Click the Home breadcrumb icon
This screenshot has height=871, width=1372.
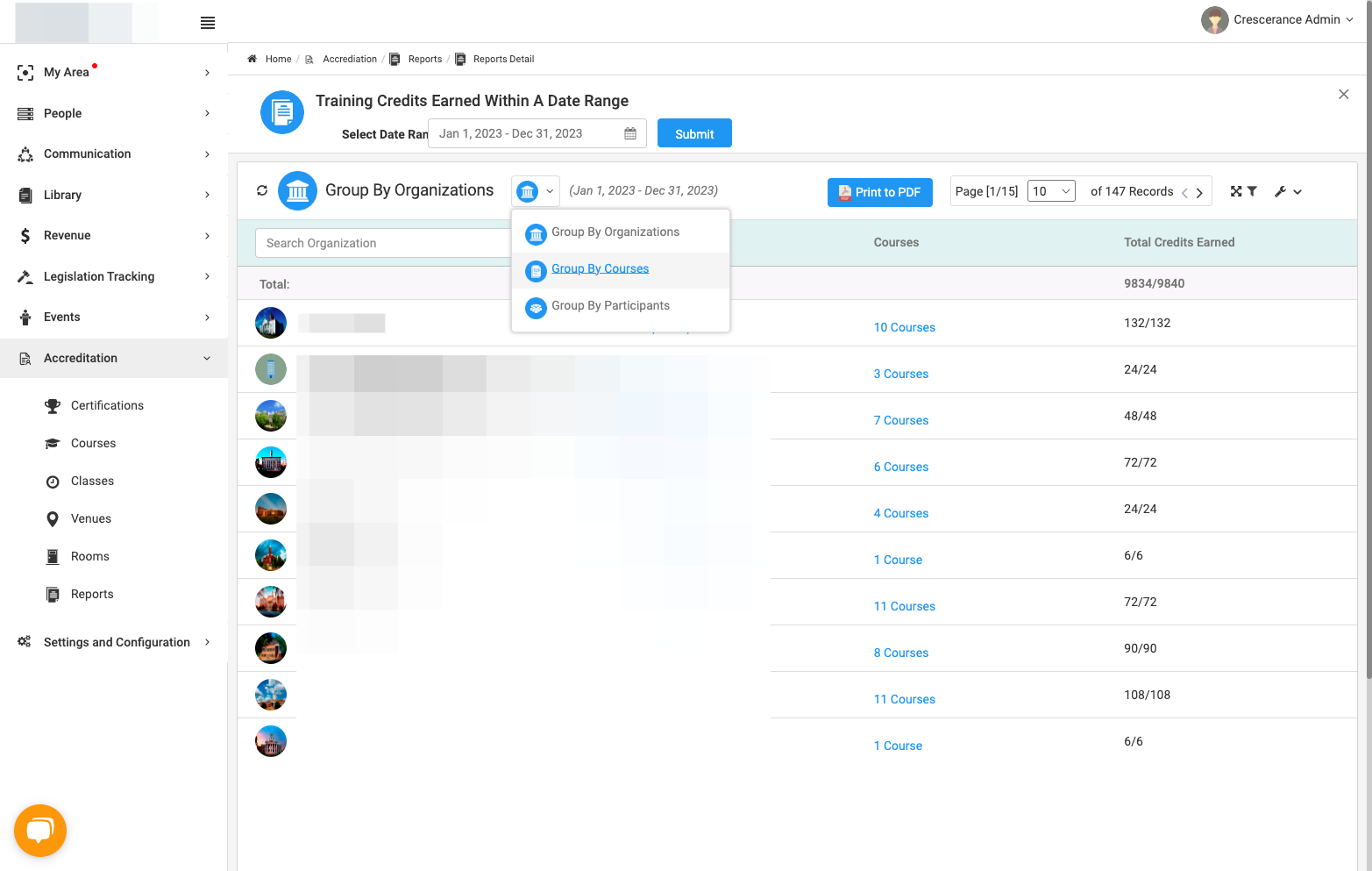(x=252, y=59)
